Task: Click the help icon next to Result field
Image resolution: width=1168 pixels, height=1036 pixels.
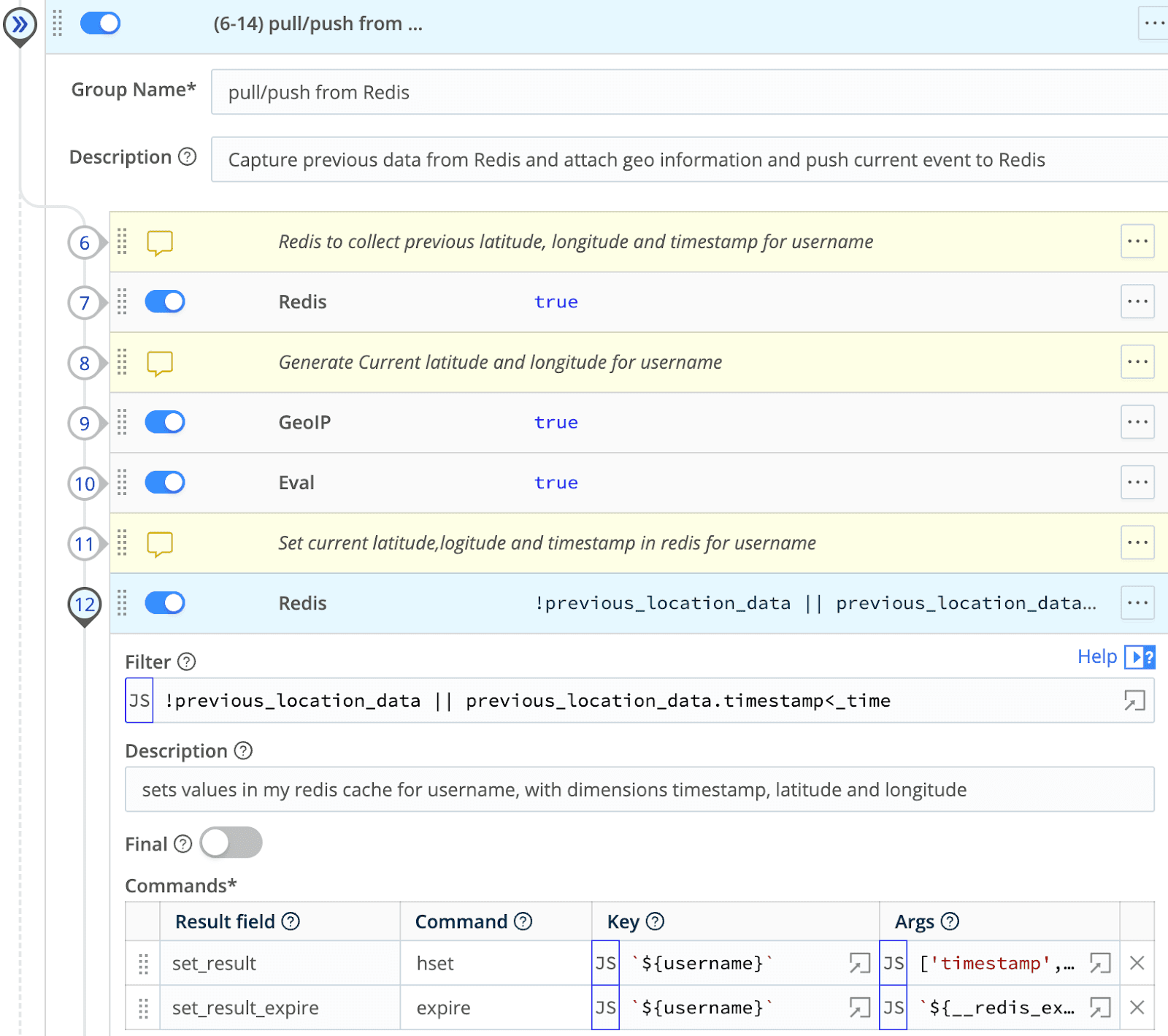Action: click(x=291, y=922)
